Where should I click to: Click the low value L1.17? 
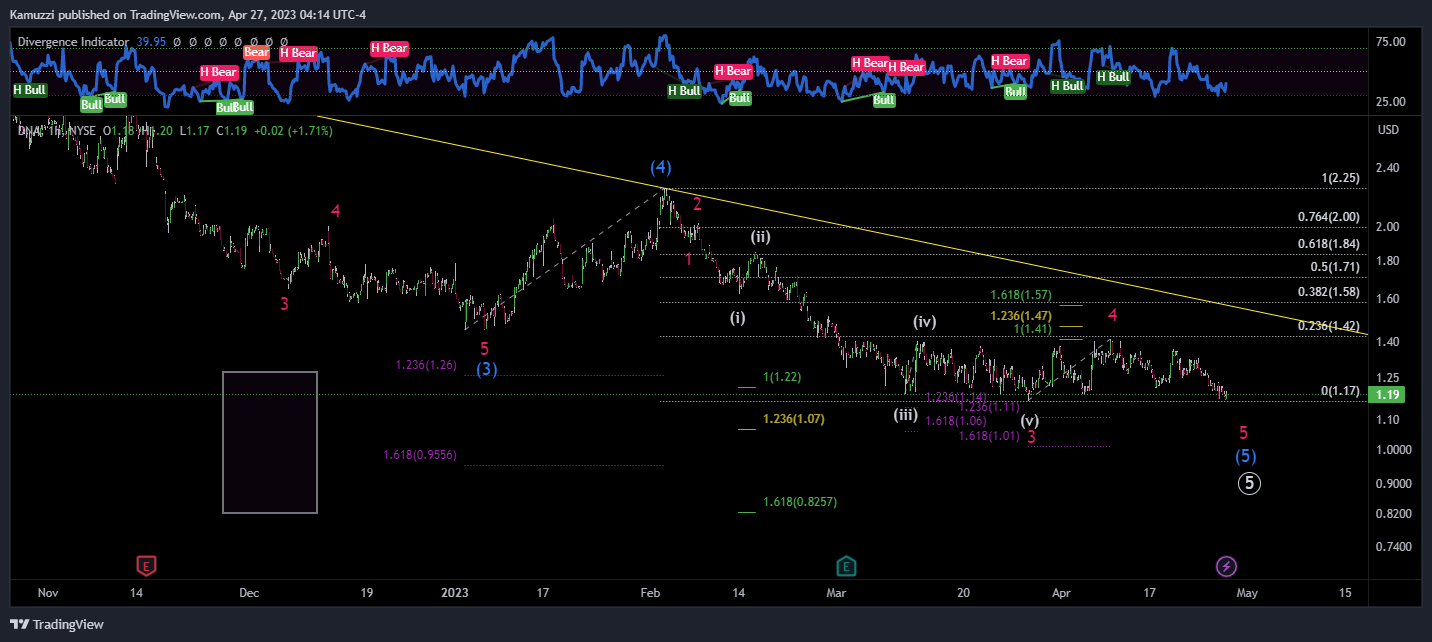[x=195, y=130]
